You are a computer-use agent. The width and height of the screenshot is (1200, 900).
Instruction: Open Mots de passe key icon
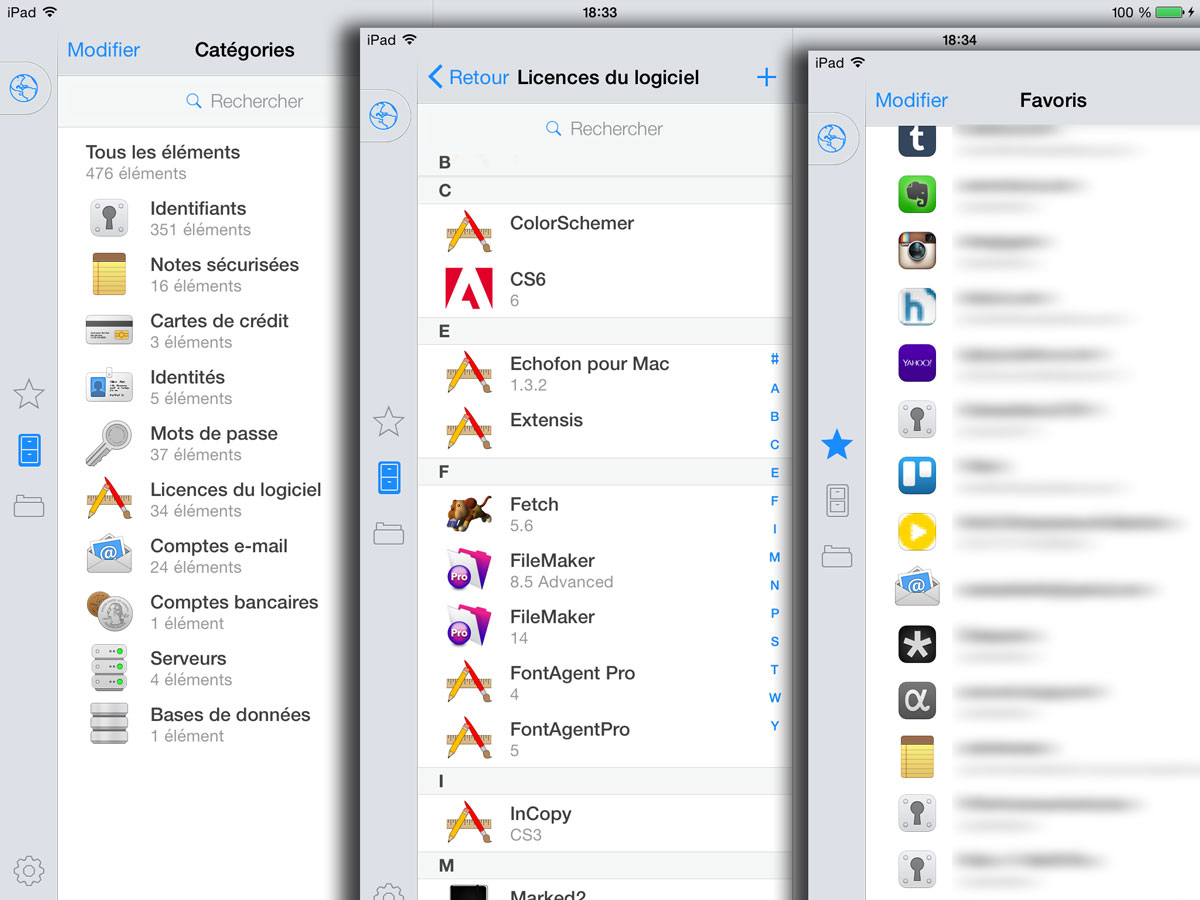point(108,443)
